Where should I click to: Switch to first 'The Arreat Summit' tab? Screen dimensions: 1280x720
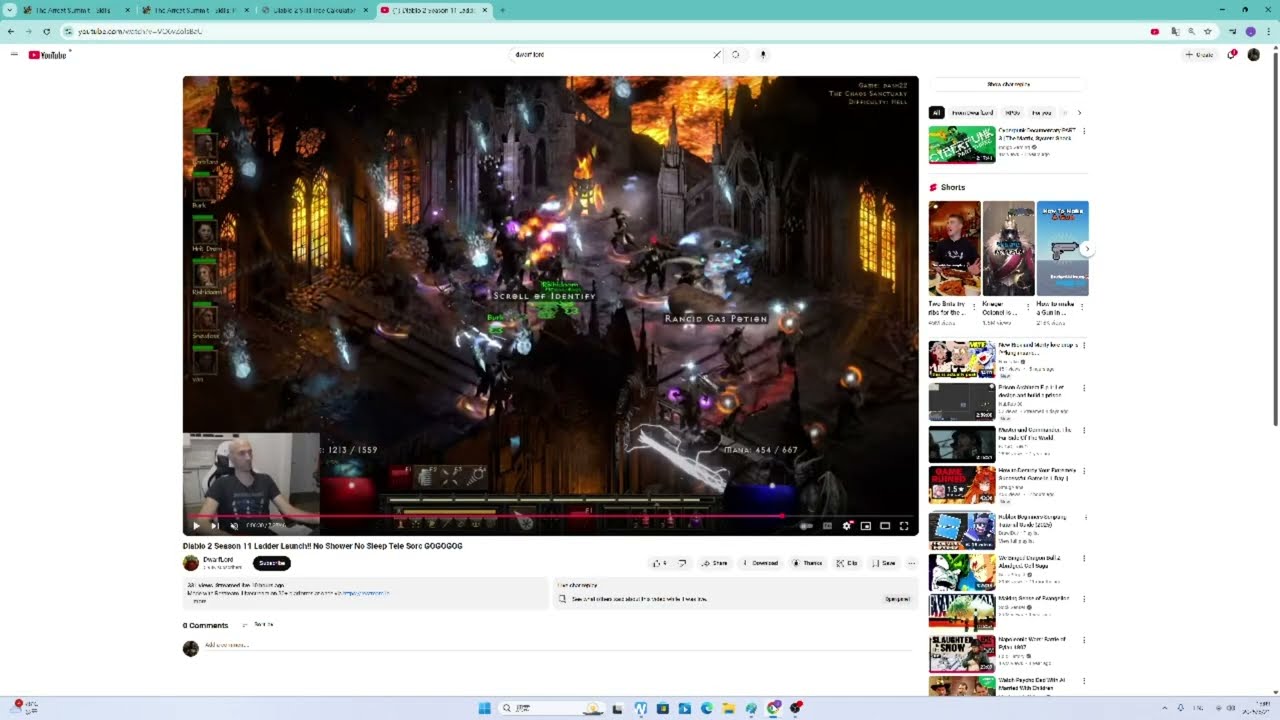click(x=76, y=10)
